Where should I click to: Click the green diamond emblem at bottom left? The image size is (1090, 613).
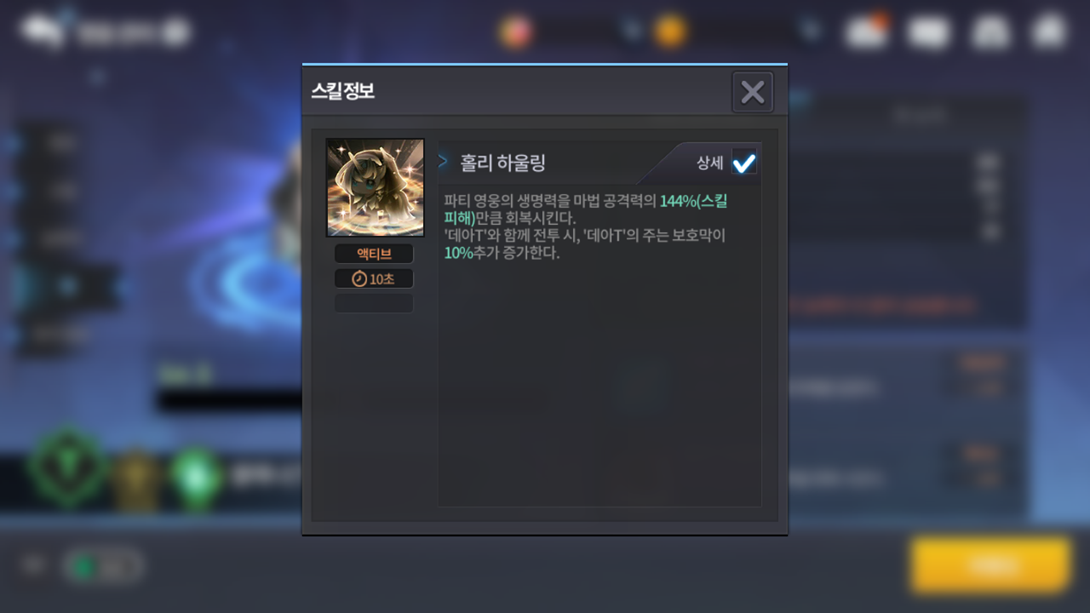tap(67, 468)
